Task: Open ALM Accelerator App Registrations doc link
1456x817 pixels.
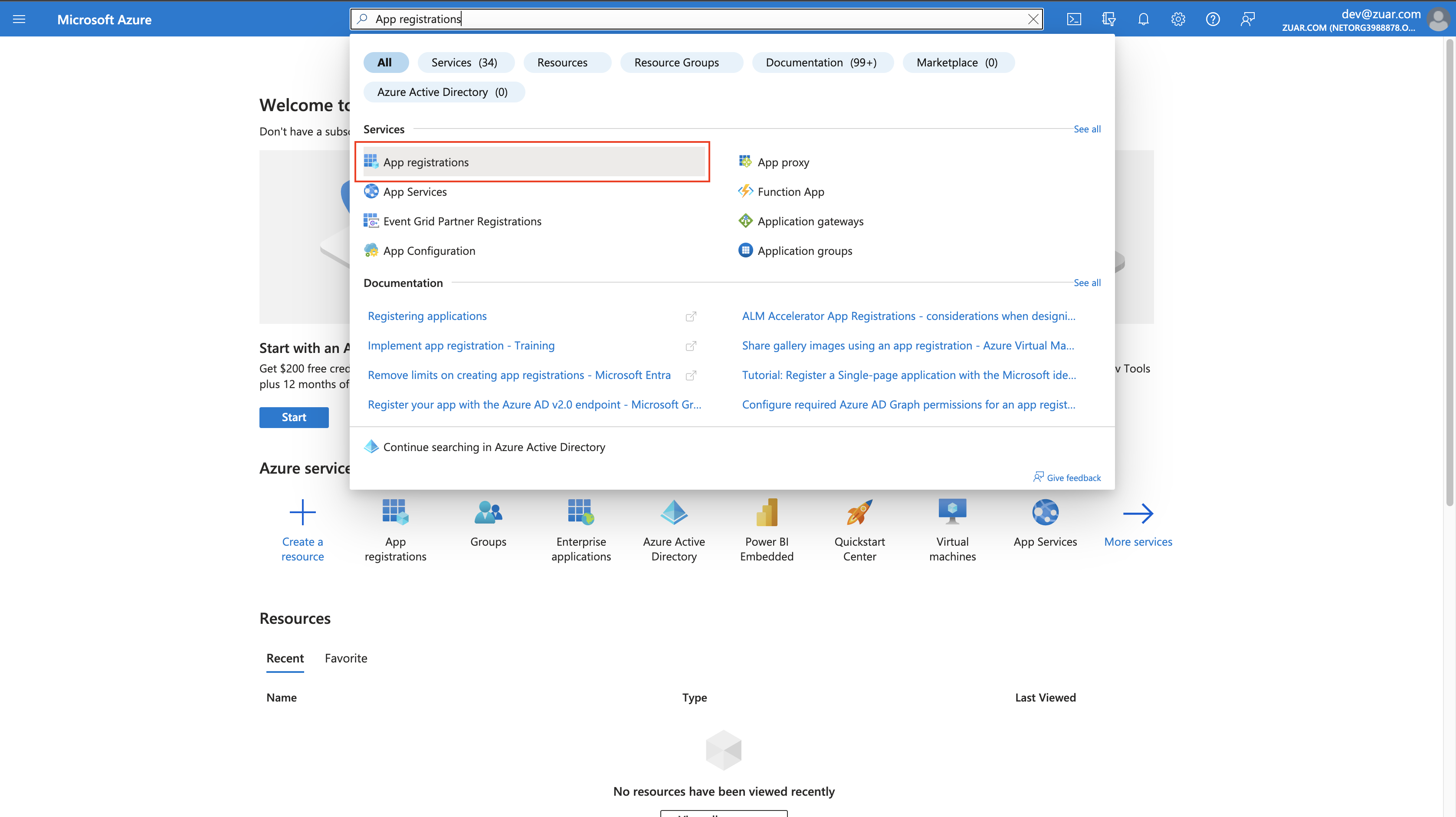Action: tap(908, 316)
